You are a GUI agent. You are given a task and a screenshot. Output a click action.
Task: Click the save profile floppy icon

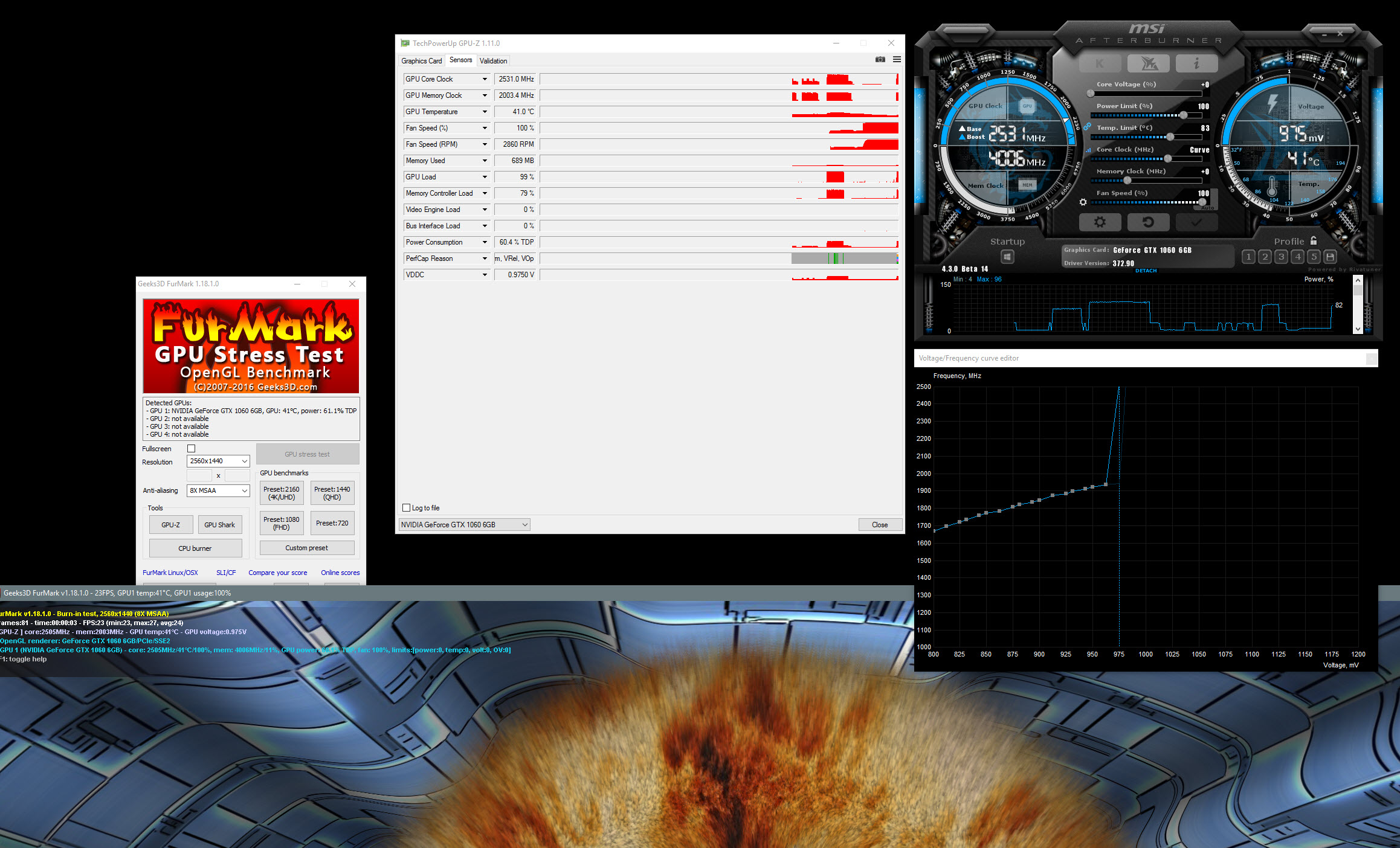[1330, 257]
